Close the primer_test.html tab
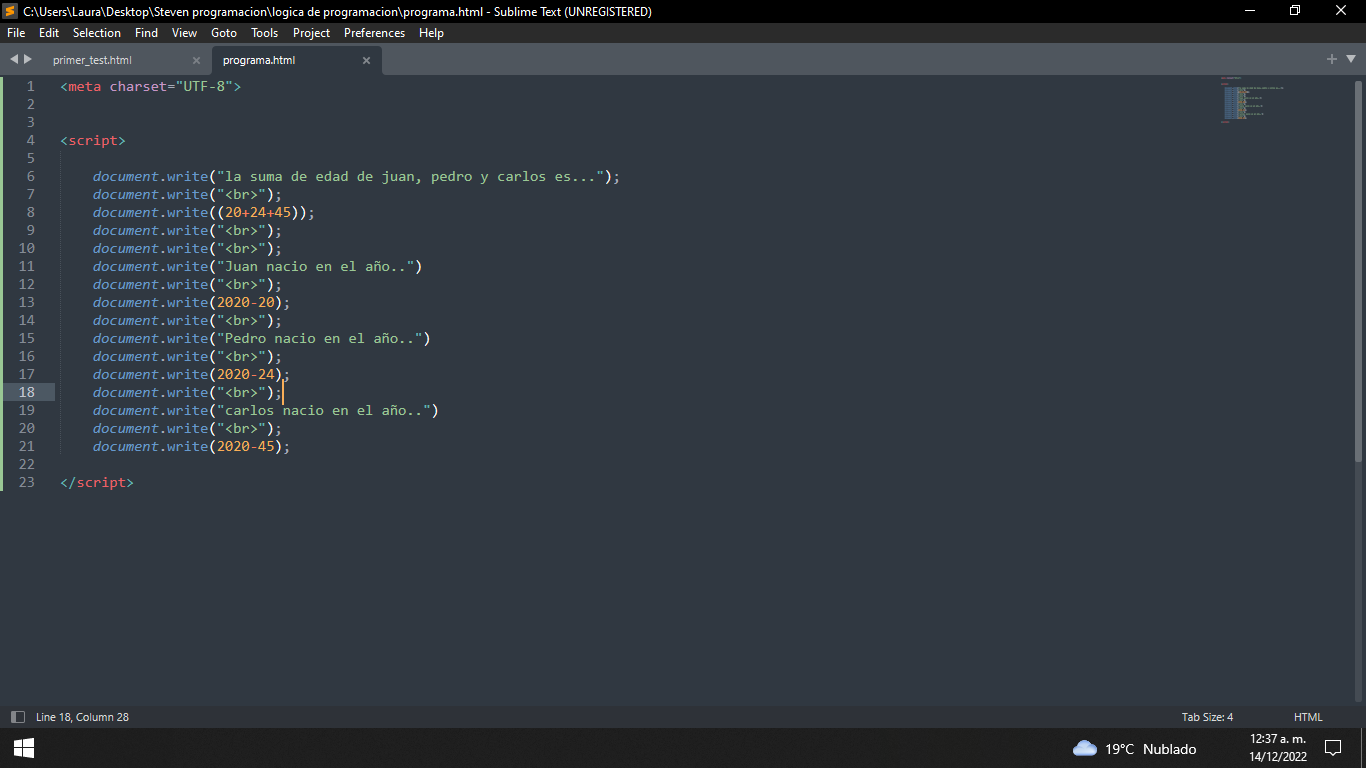This screenshot has width=1366, height=768. [x=196, y=60]
